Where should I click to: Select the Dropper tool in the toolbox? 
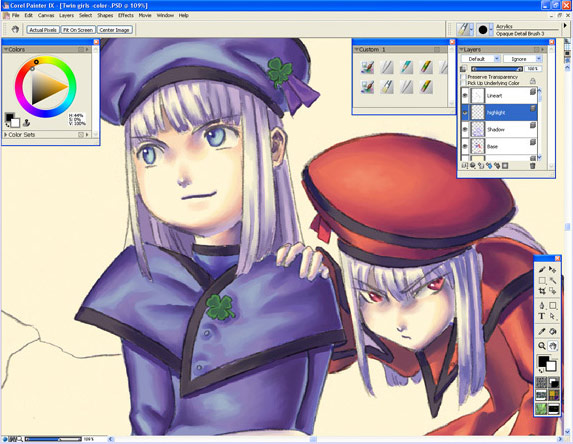[542, 332]
